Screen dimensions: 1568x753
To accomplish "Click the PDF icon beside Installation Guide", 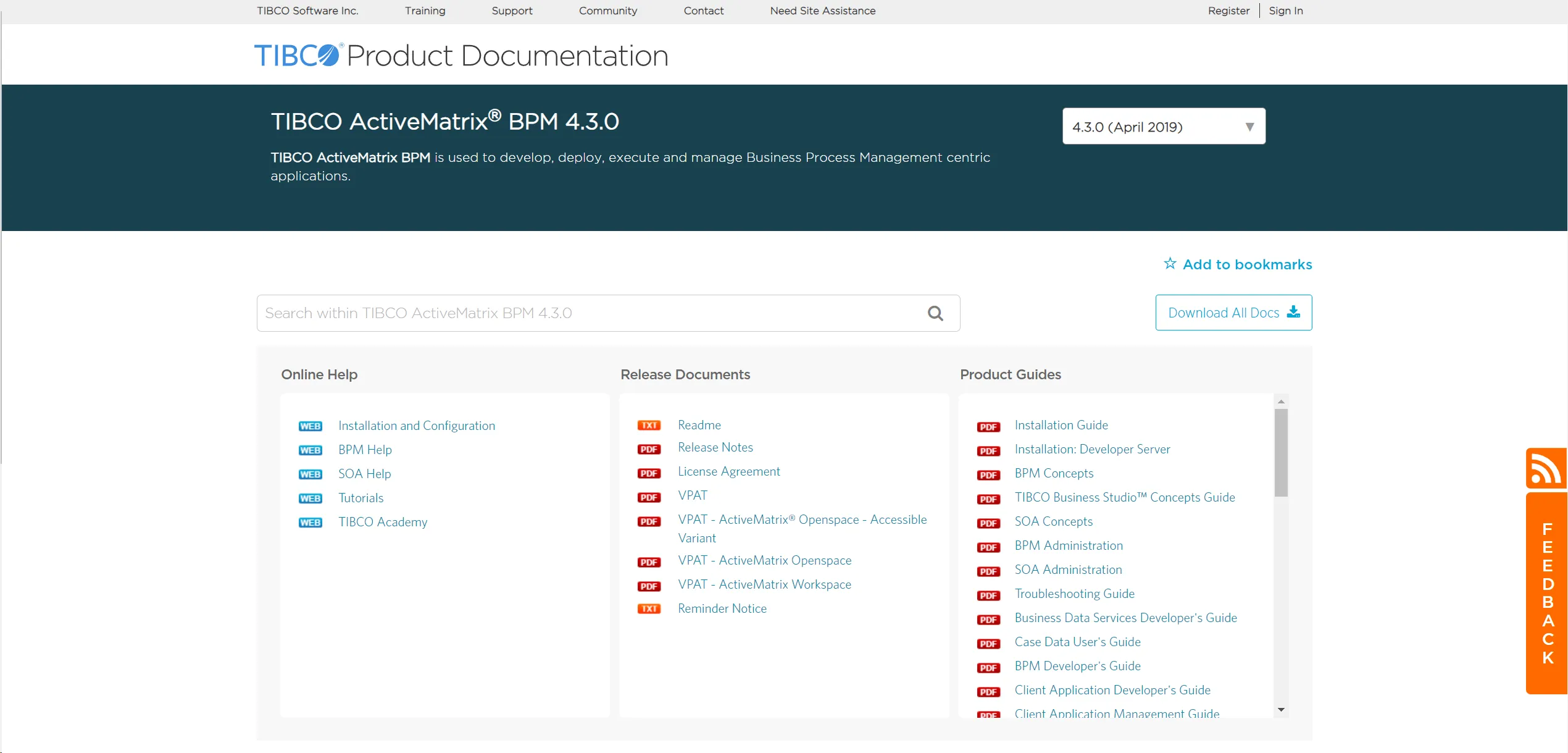I will pyautogui.click(x=988, y=426).
